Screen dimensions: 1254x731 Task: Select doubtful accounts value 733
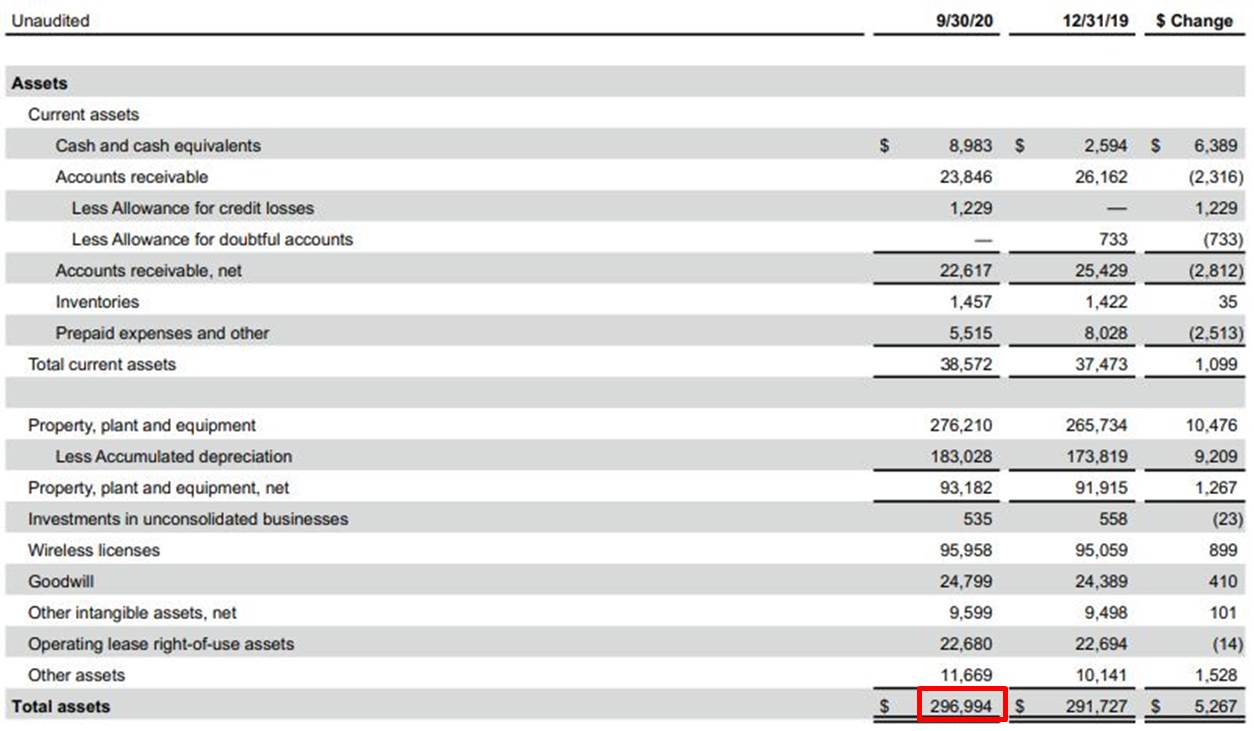[1112, 239]
